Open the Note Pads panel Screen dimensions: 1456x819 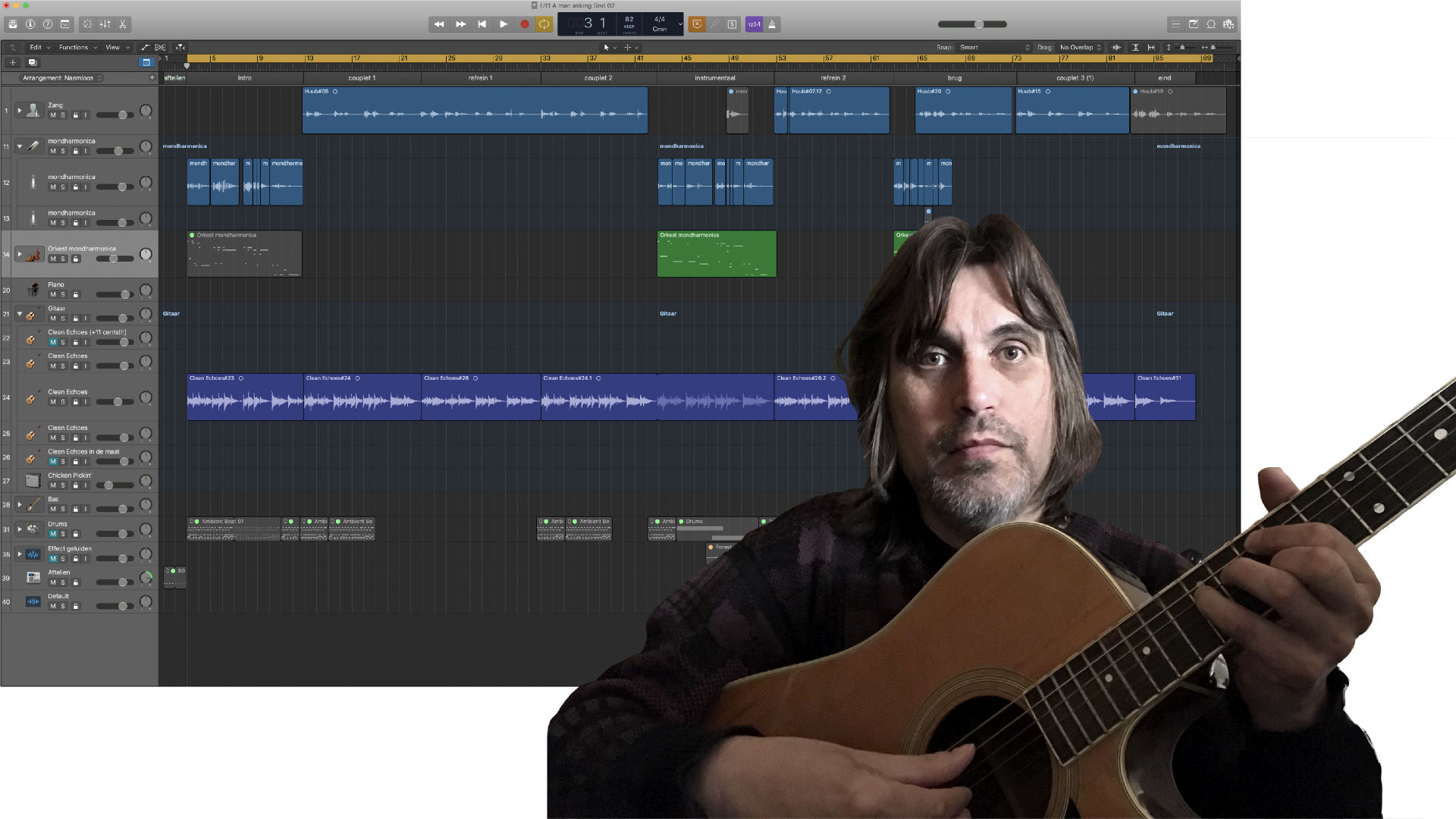(1193, 24)
